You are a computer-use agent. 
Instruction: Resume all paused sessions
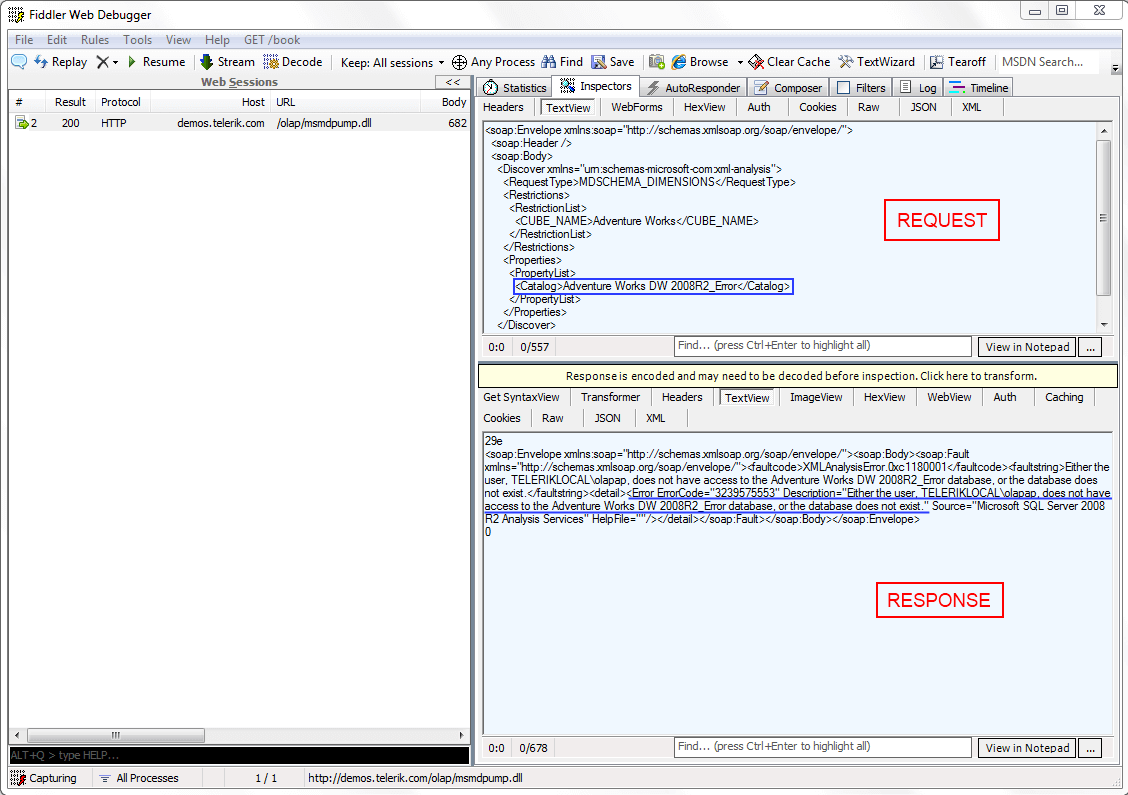pyautogui.click(x=159, y=61)
